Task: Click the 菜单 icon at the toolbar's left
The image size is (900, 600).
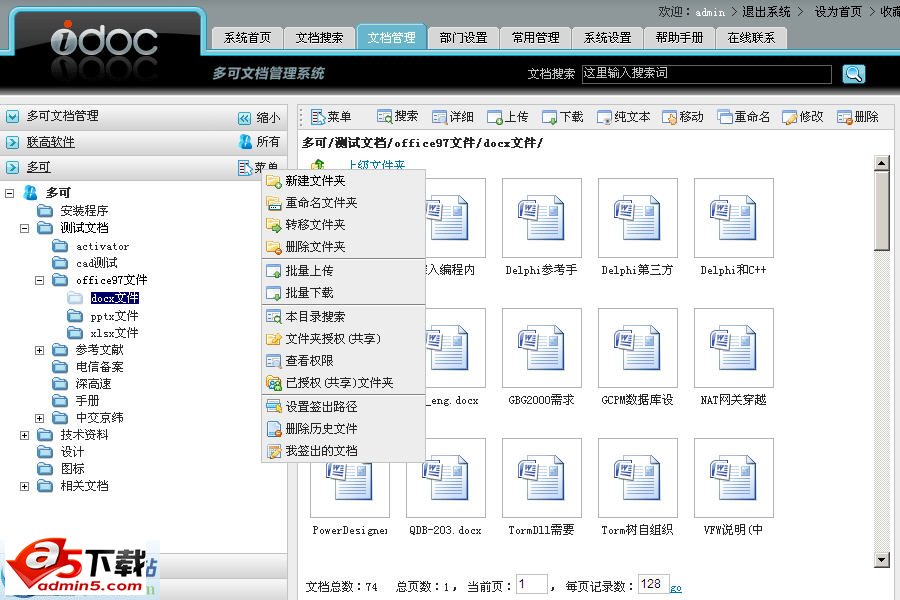Action: 318,116
